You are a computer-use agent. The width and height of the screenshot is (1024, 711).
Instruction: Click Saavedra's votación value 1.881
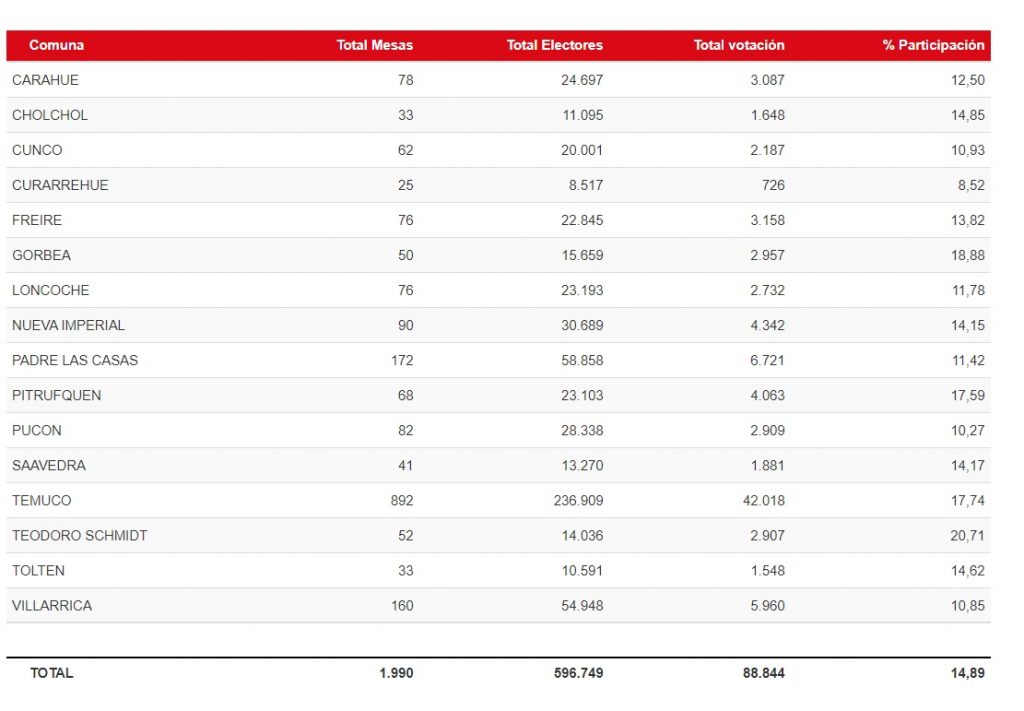click(x=767, y=466)
